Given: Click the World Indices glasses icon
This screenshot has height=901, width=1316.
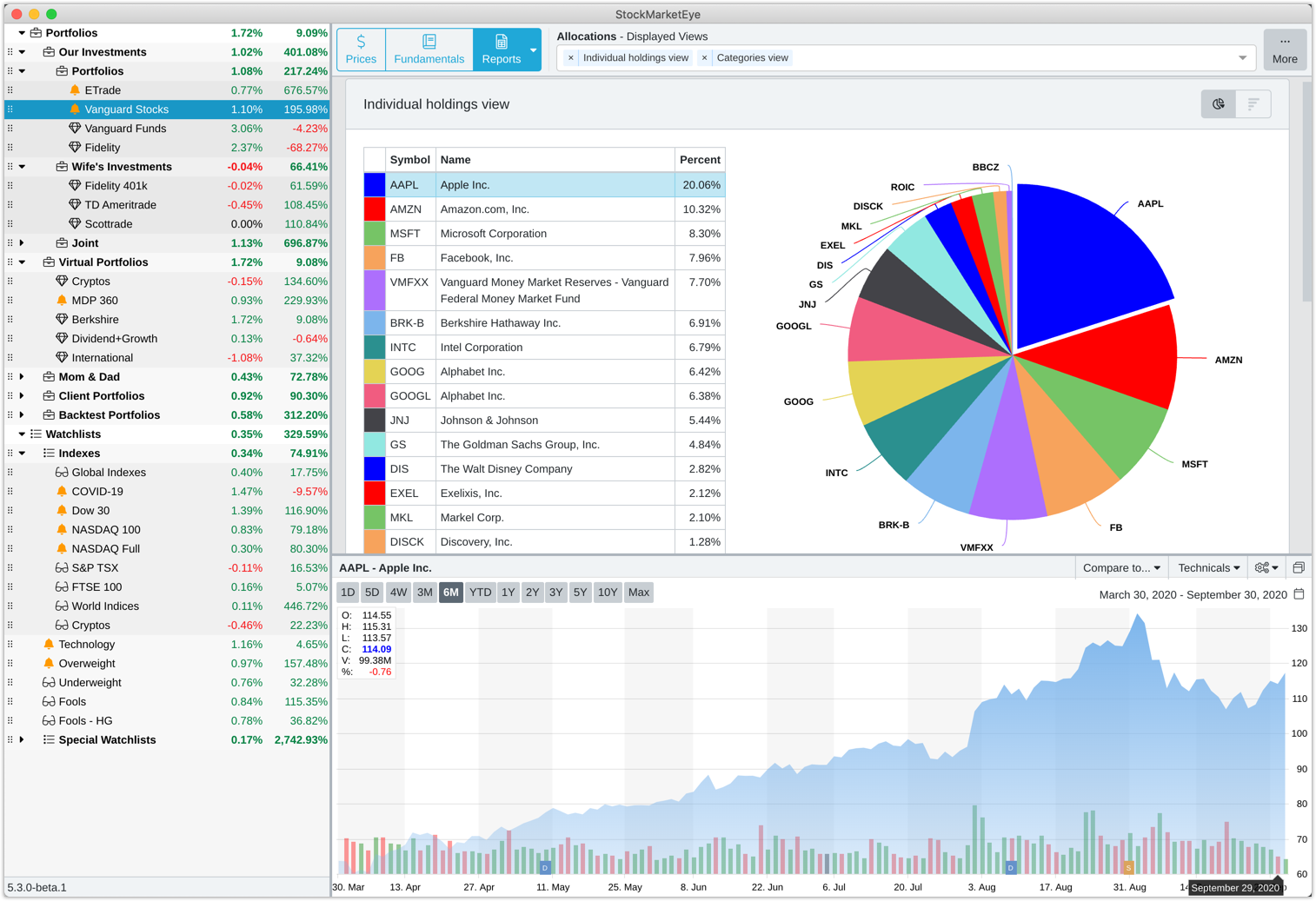Looking at the screenshot, I should (62, 606).
